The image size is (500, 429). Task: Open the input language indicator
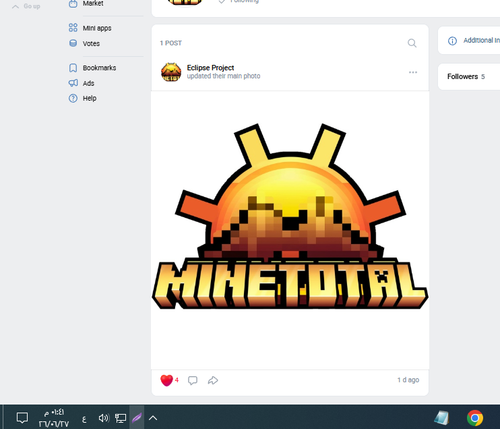pos(84,419)
